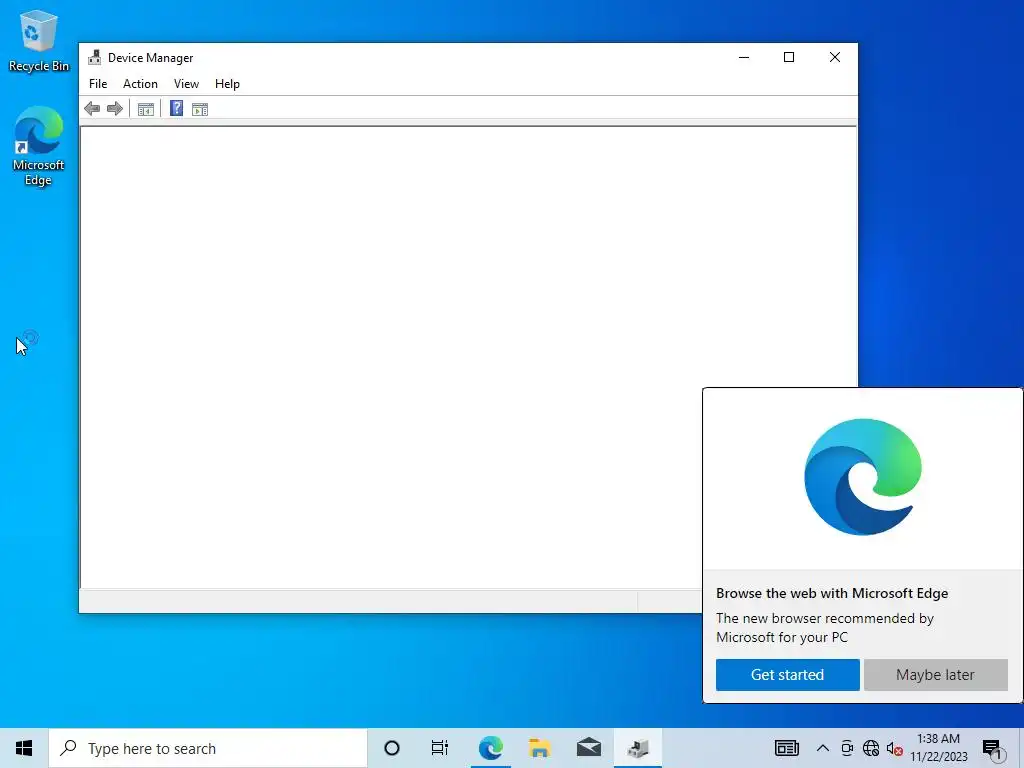Click the Edge logo in the popup
Screen dimensions: 1024x768
click(x=863, y=477)
